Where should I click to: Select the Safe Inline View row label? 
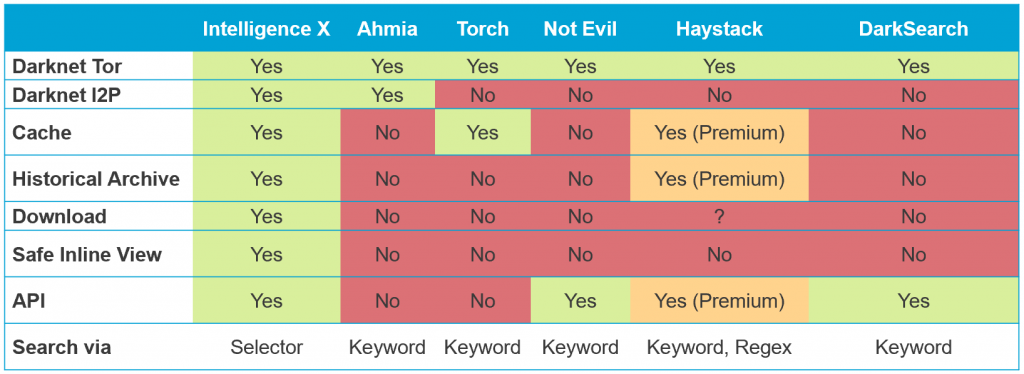(87, 254)
